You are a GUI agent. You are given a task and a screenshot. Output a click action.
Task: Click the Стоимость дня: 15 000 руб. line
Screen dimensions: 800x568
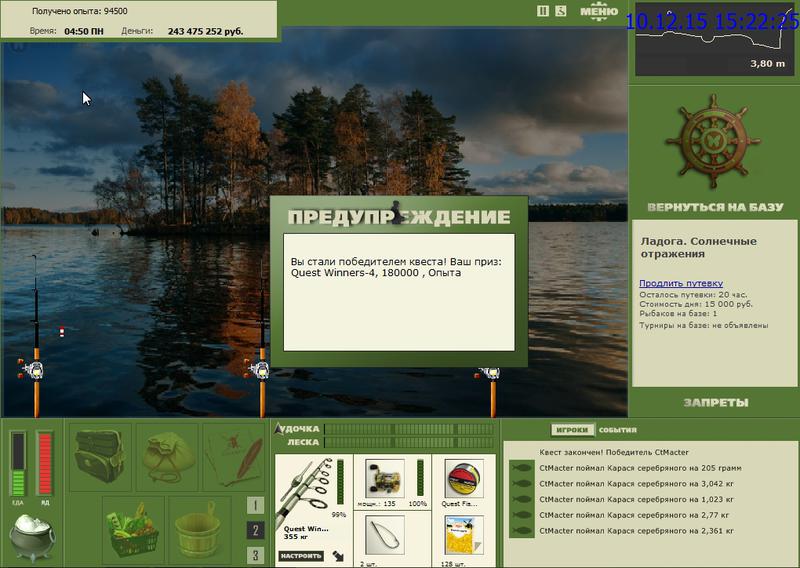[x=696, y=304]
